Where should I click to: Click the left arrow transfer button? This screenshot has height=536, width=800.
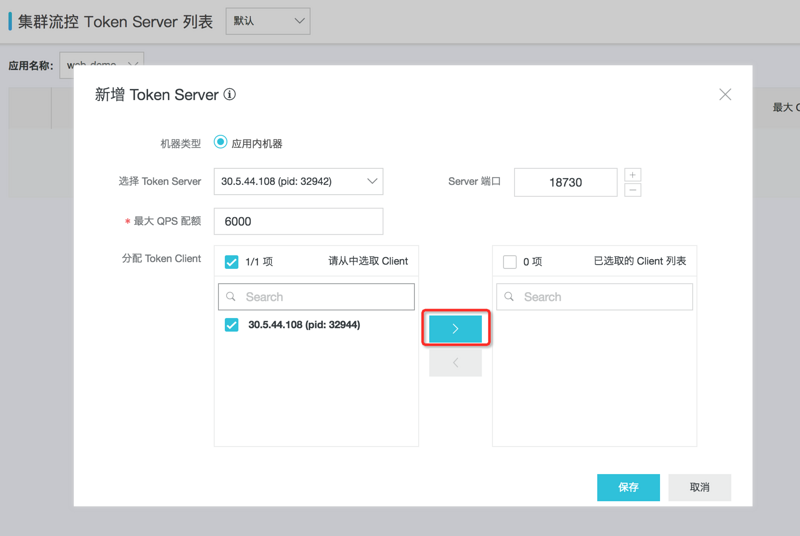pos(455,363)
